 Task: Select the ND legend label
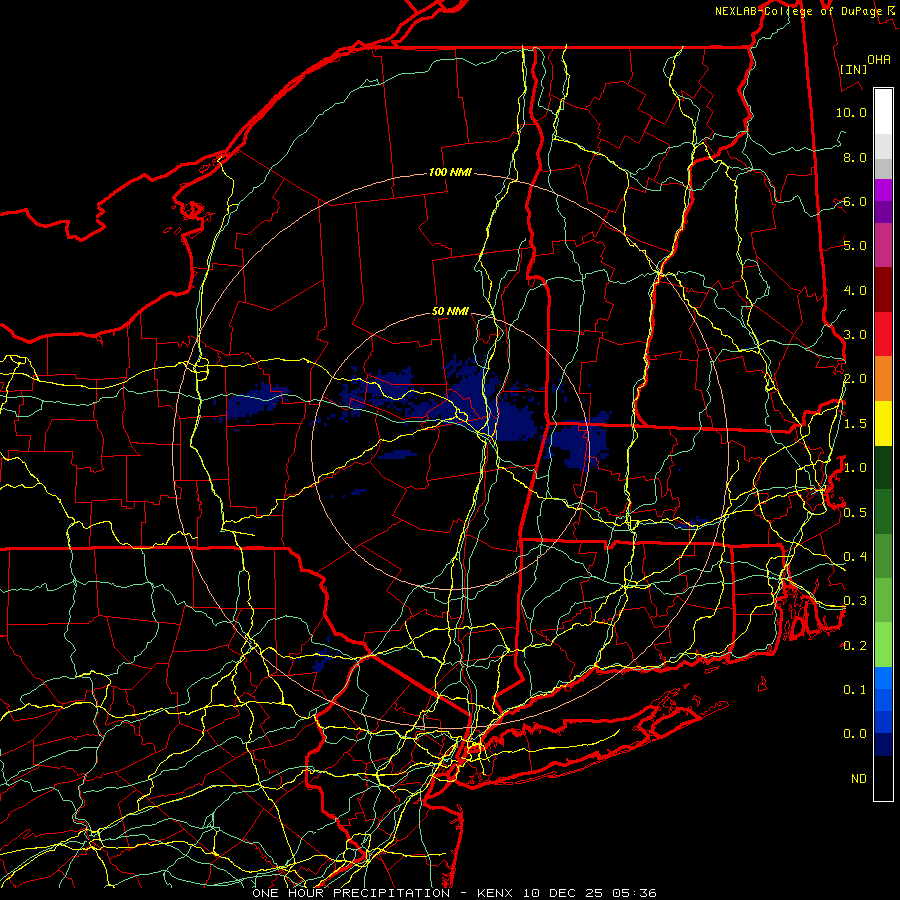[859, 778]
